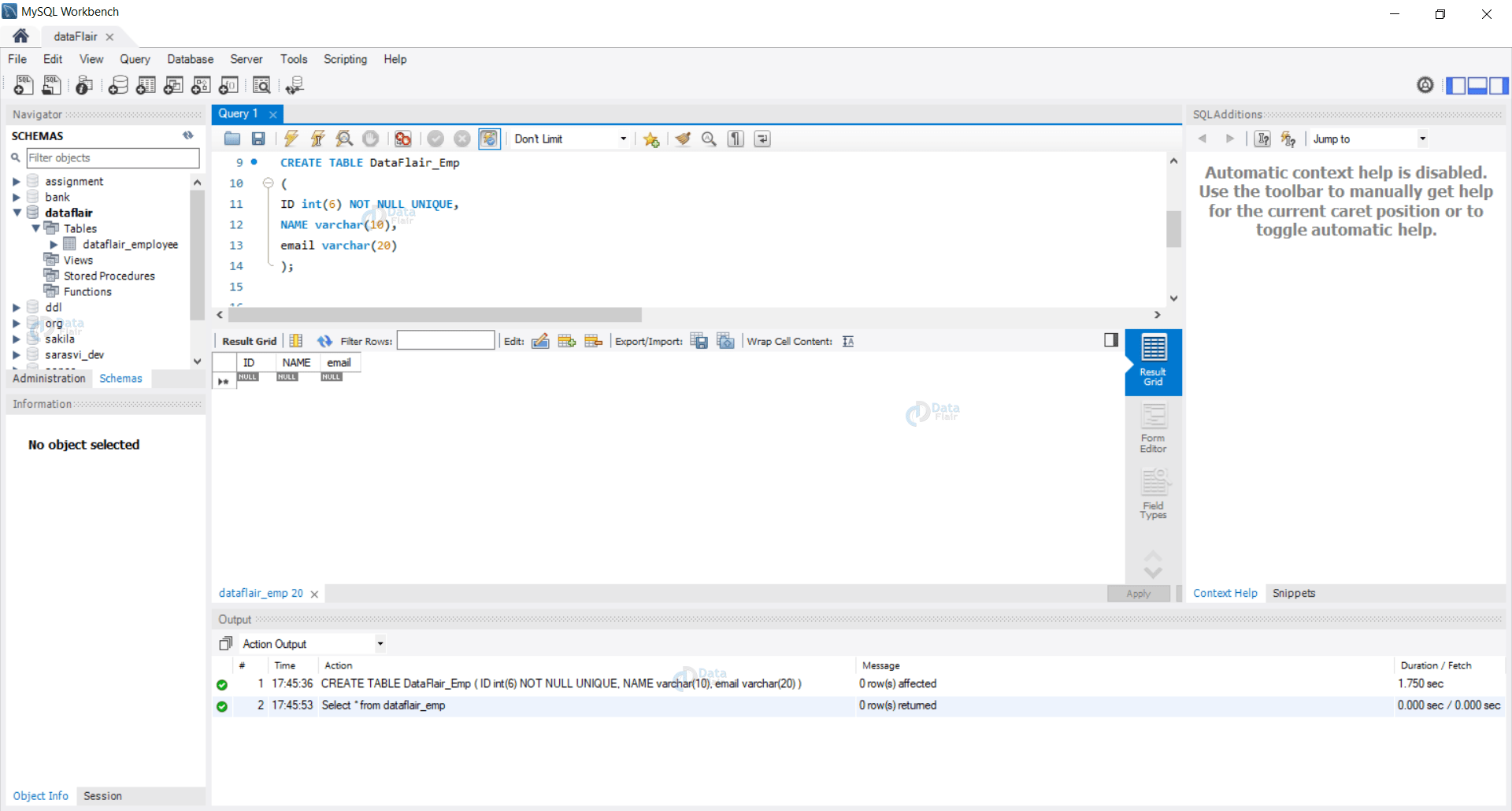Collapse the dataflair schema
The height and width of the screenshot is (811, 1512).
17,213
